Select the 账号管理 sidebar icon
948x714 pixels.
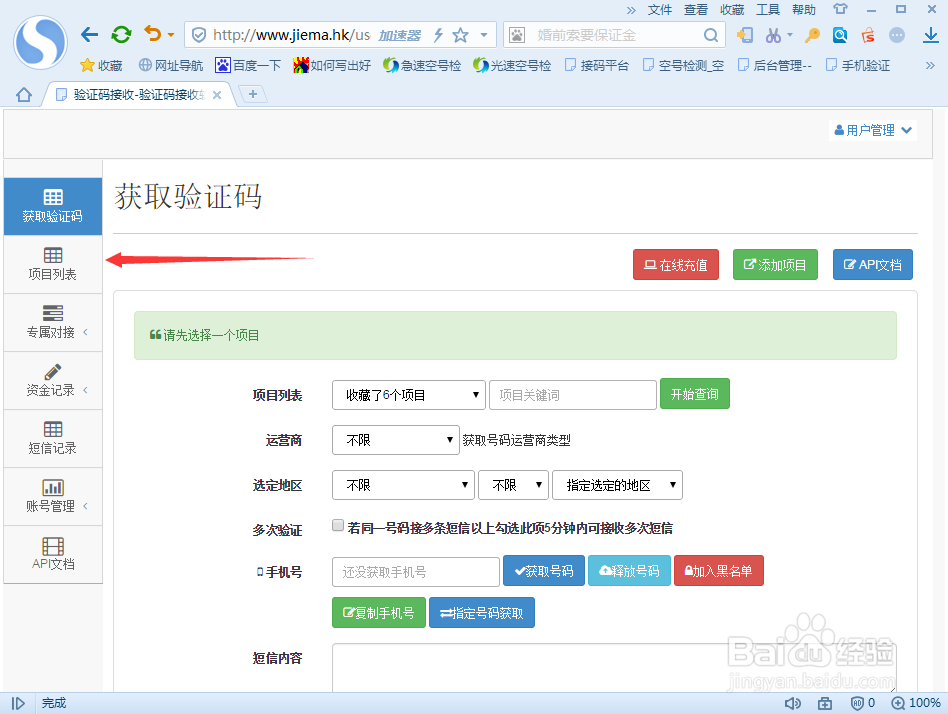pyautogui.click(x=52, y=496)
